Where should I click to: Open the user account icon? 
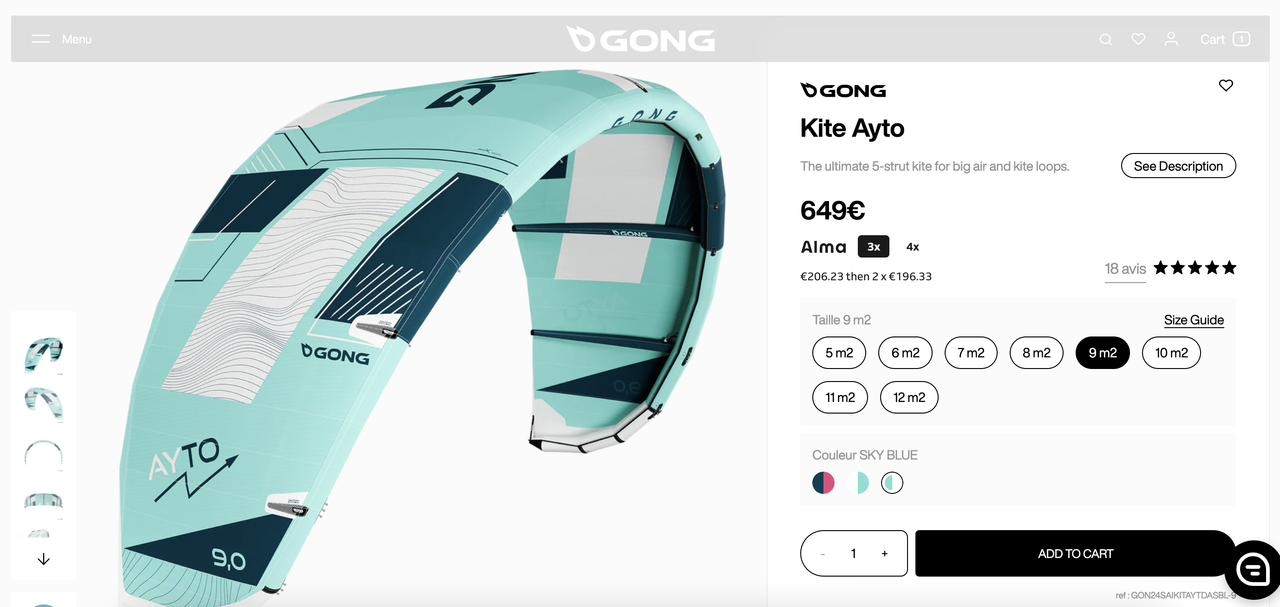click(x=1171, y=39)
